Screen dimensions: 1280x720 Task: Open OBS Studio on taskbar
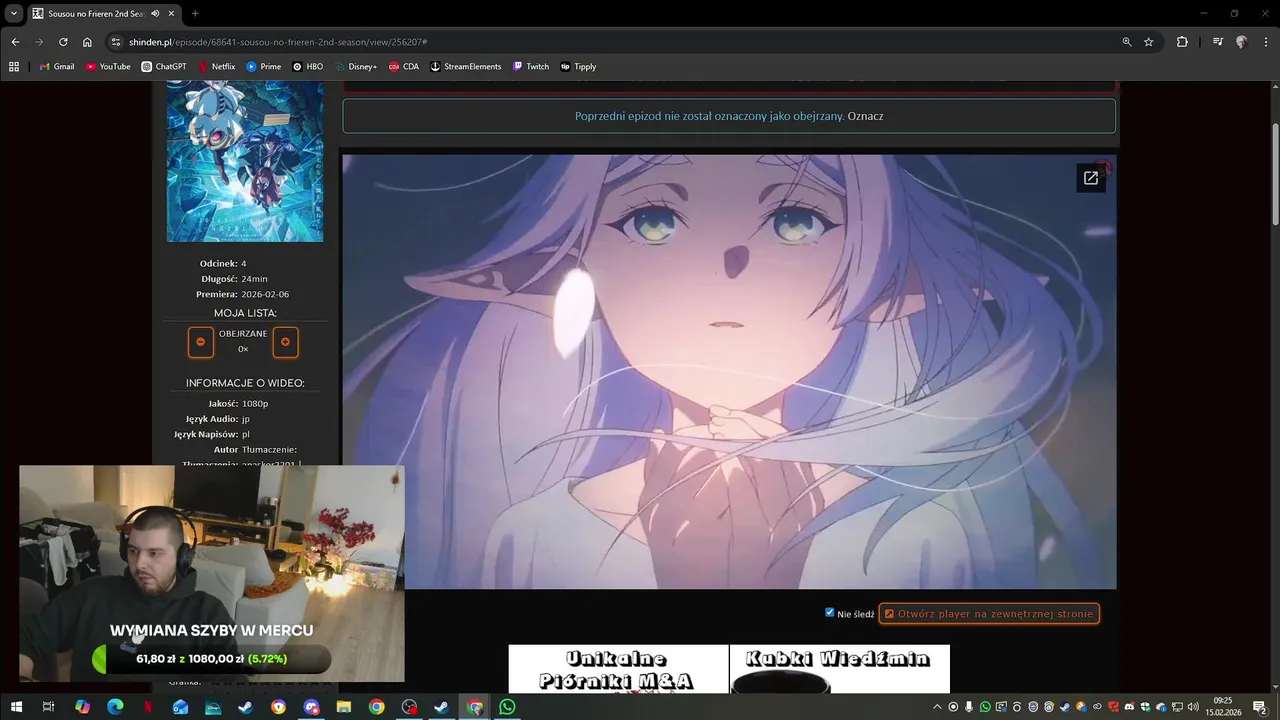[409, 707]
